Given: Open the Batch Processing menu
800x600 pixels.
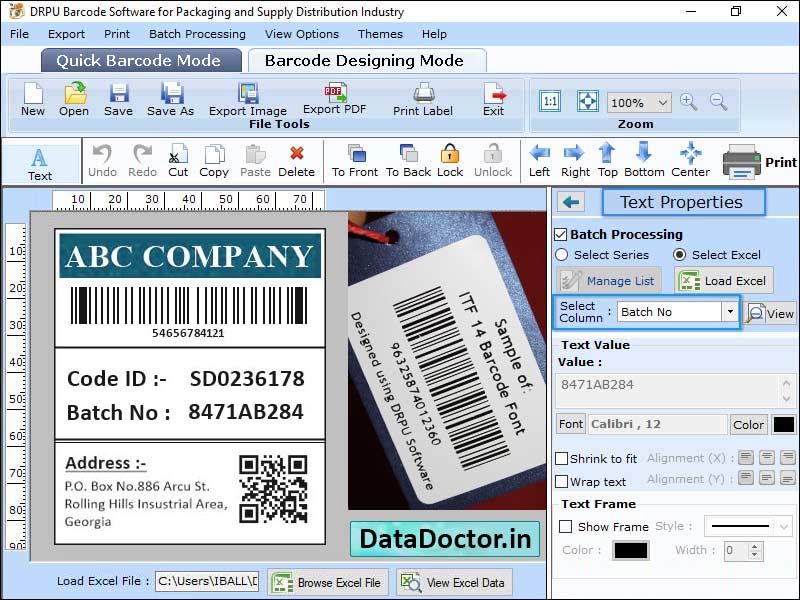Looking at the screenshot, I should point(196,34).
